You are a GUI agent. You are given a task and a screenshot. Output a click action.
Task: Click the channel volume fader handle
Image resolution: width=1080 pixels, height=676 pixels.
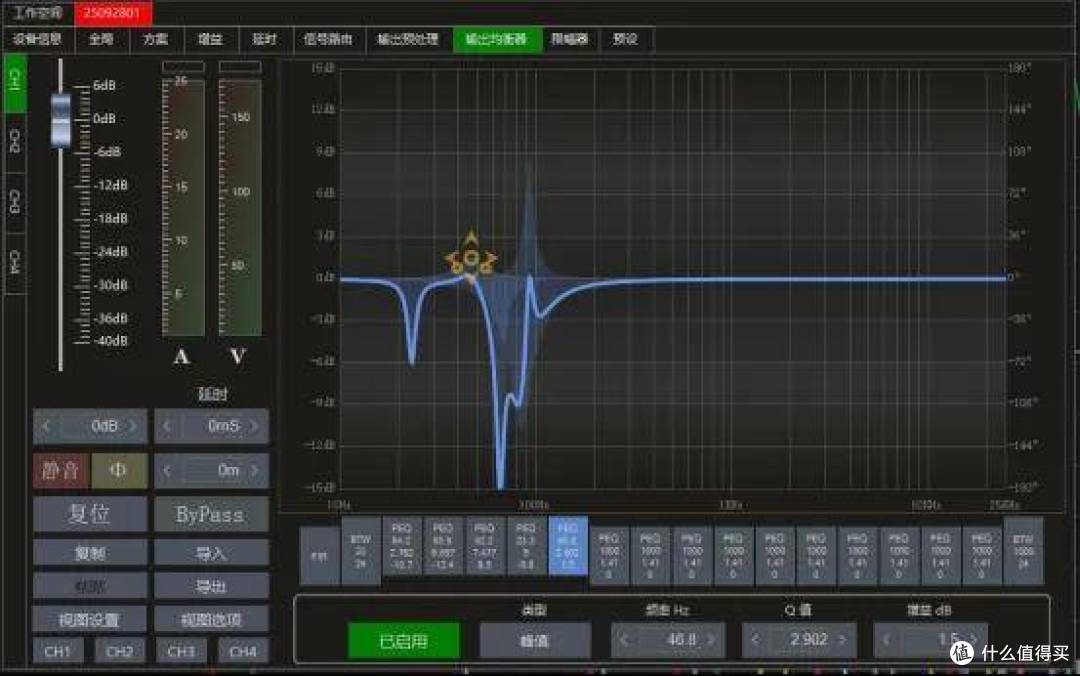click(61, 120)
